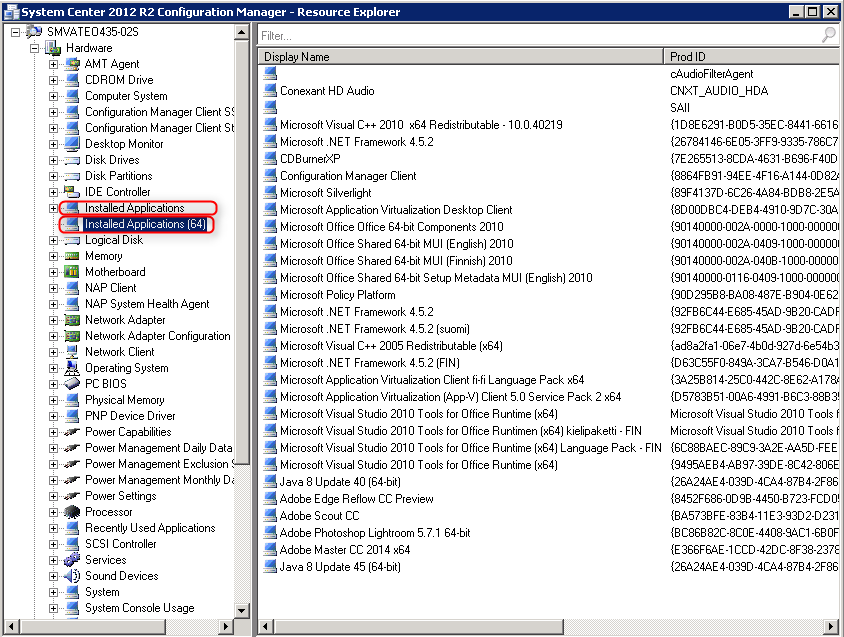Select the NAP System Health Agent item
844x637 pixels.
click(147, 304)
